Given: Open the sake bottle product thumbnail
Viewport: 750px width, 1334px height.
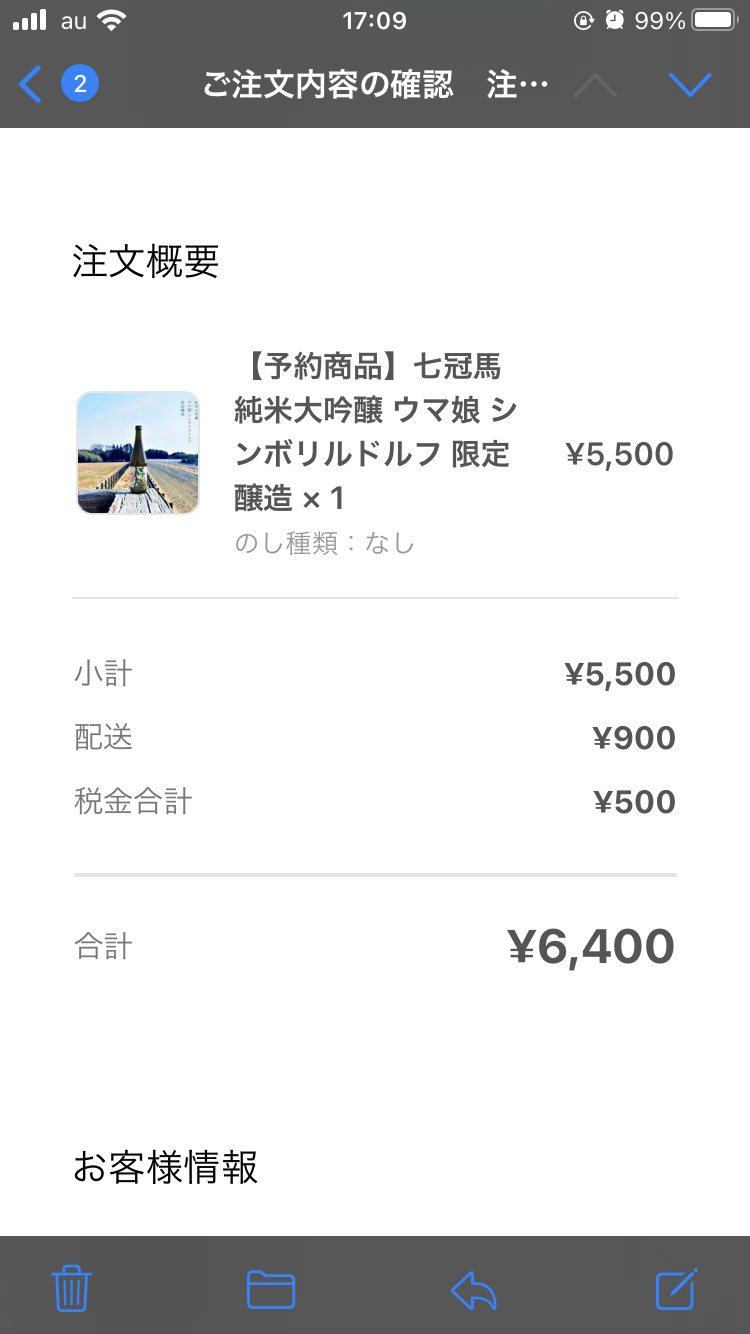Looking at the screenshot, I should [138, 453].
